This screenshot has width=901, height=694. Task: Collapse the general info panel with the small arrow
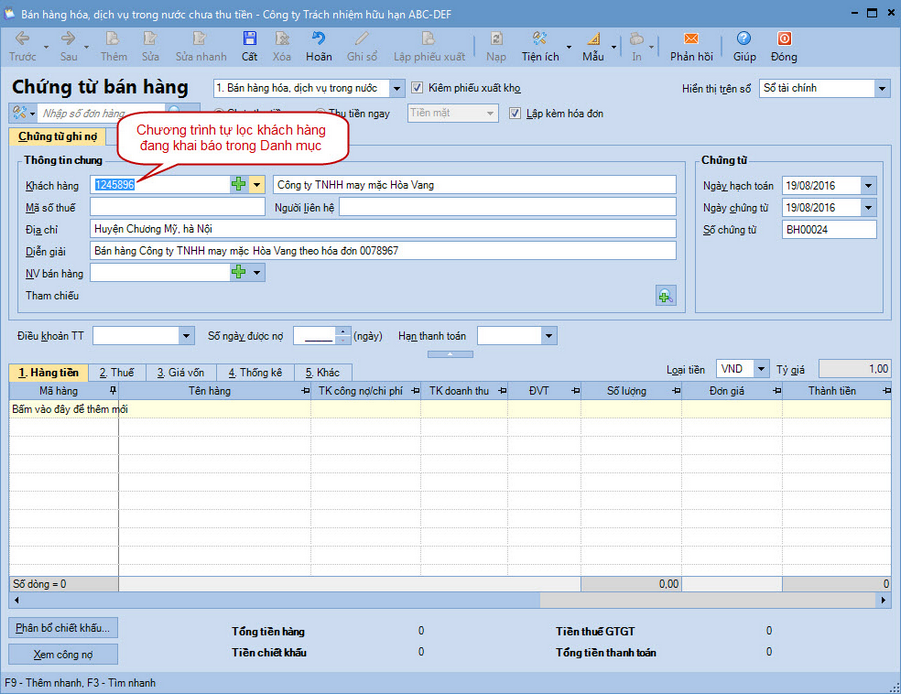point(450,354)
